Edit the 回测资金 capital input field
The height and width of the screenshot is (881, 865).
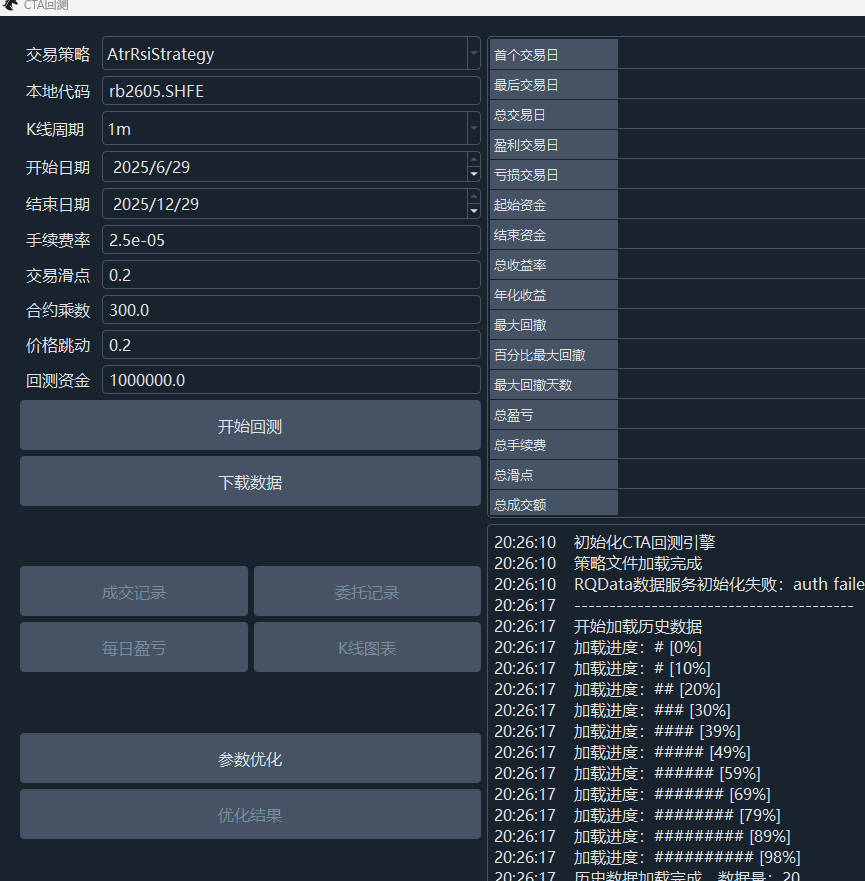click(x=291, y=380)
